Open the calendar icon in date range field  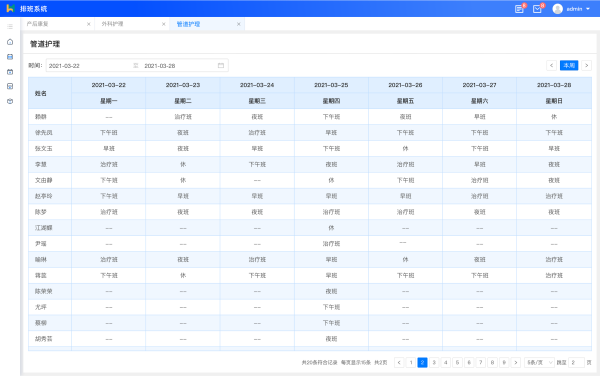221,65
